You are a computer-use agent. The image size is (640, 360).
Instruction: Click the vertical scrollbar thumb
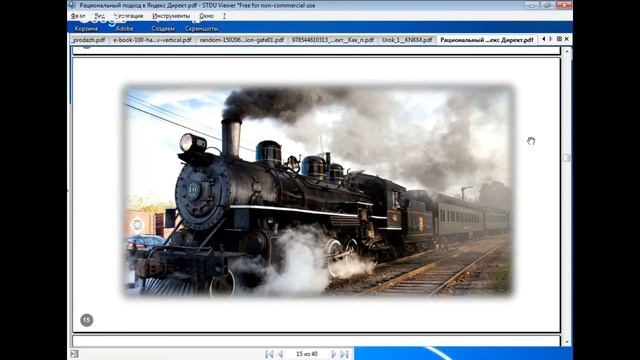tap(567, 158)
